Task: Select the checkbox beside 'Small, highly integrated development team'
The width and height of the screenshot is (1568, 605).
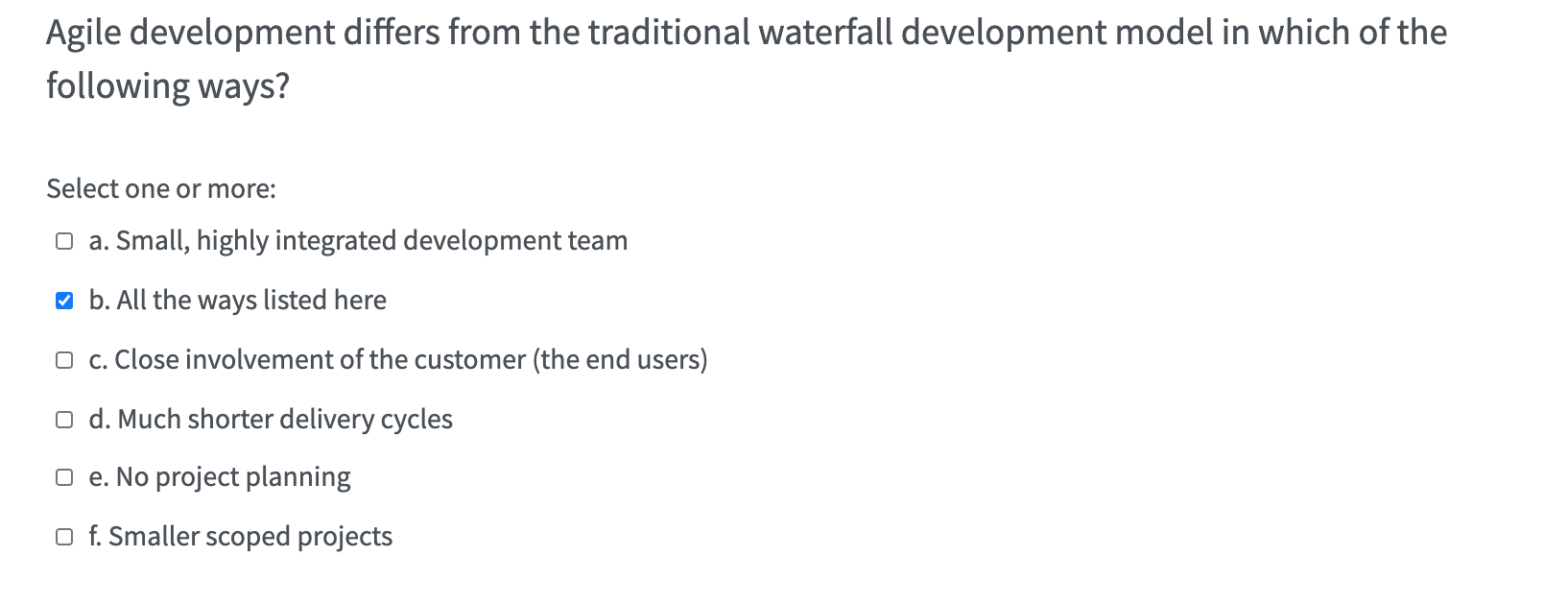Action: [x=63, y=241]
